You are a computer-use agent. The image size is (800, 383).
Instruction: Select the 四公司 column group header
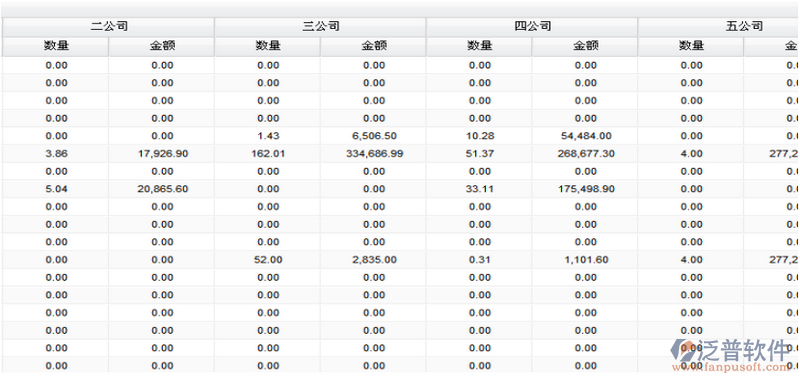coord(532,27)
